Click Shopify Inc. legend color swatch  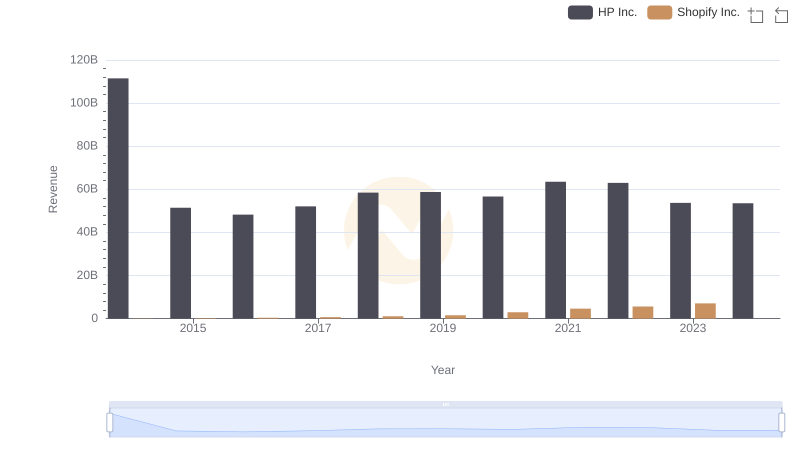click(659, 12)
